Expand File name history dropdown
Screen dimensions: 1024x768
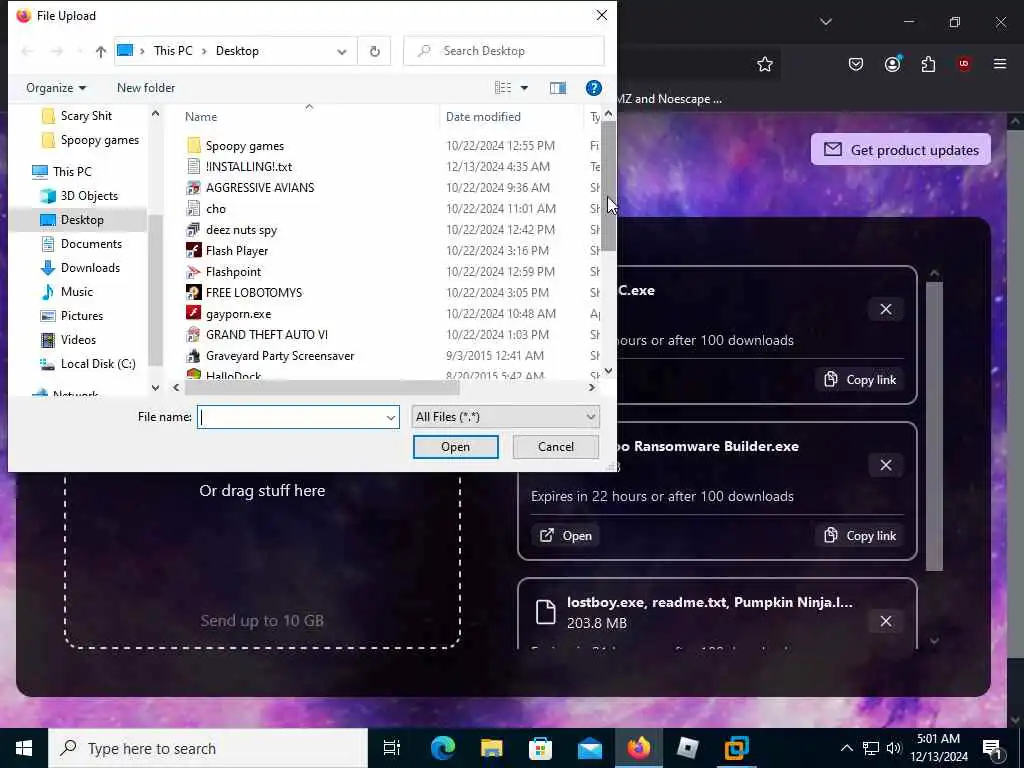391,417
